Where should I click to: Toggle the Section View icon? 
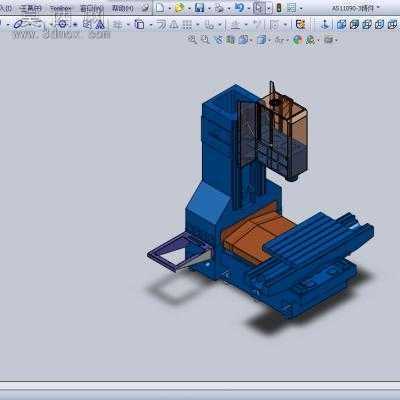[x=230, y=40]
